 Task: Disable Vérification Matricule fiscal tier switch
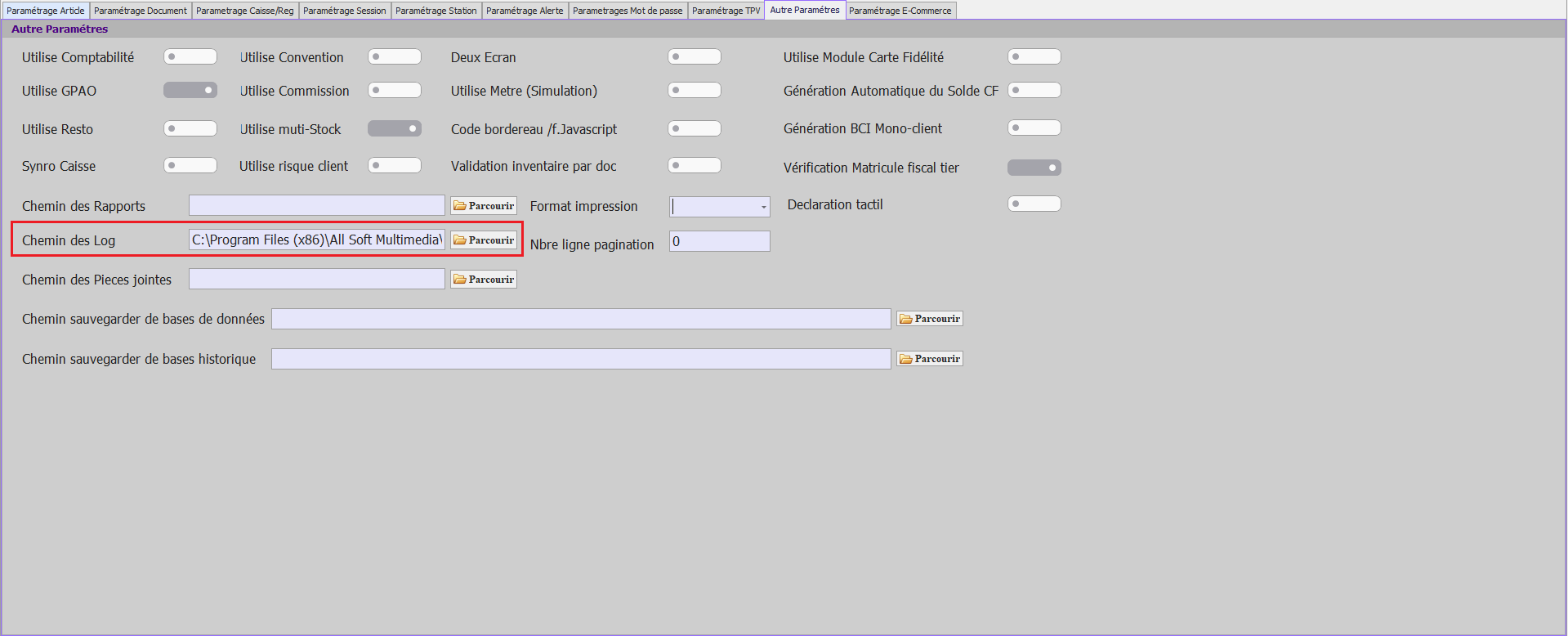(1034, 168)
